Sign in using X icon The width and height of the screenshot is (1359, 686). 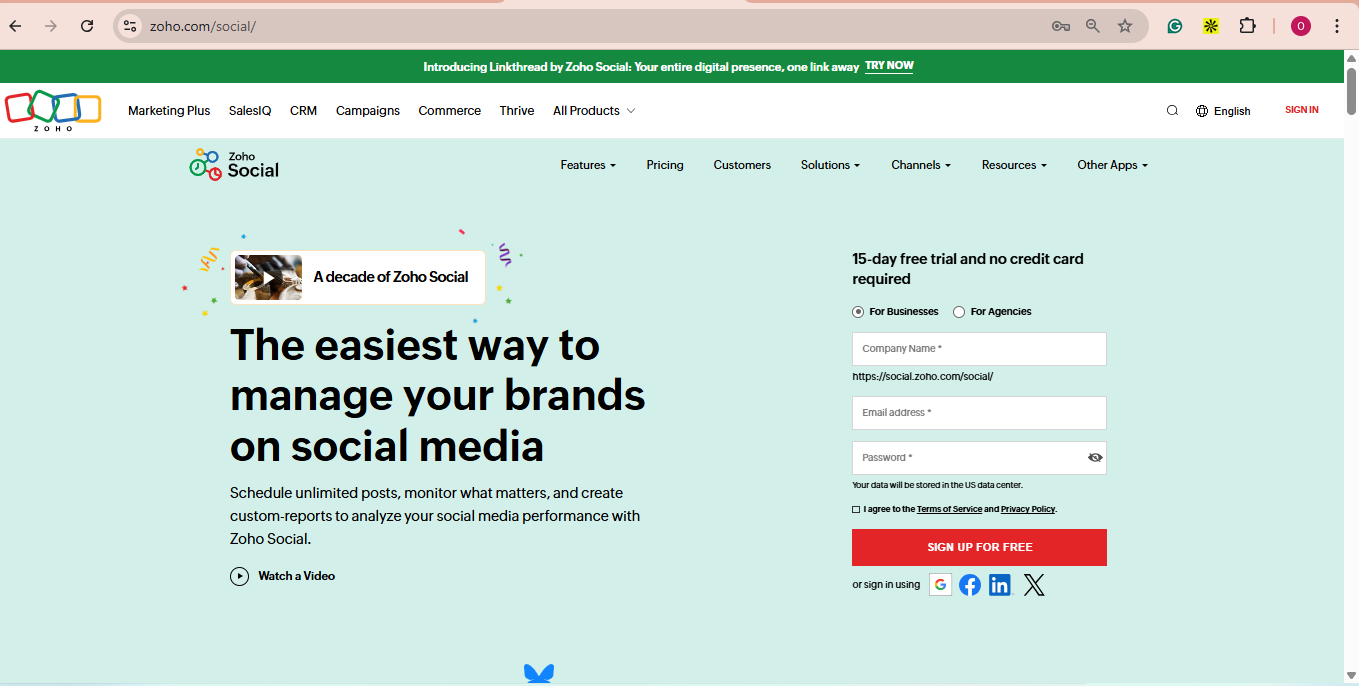pos(1034,585)
